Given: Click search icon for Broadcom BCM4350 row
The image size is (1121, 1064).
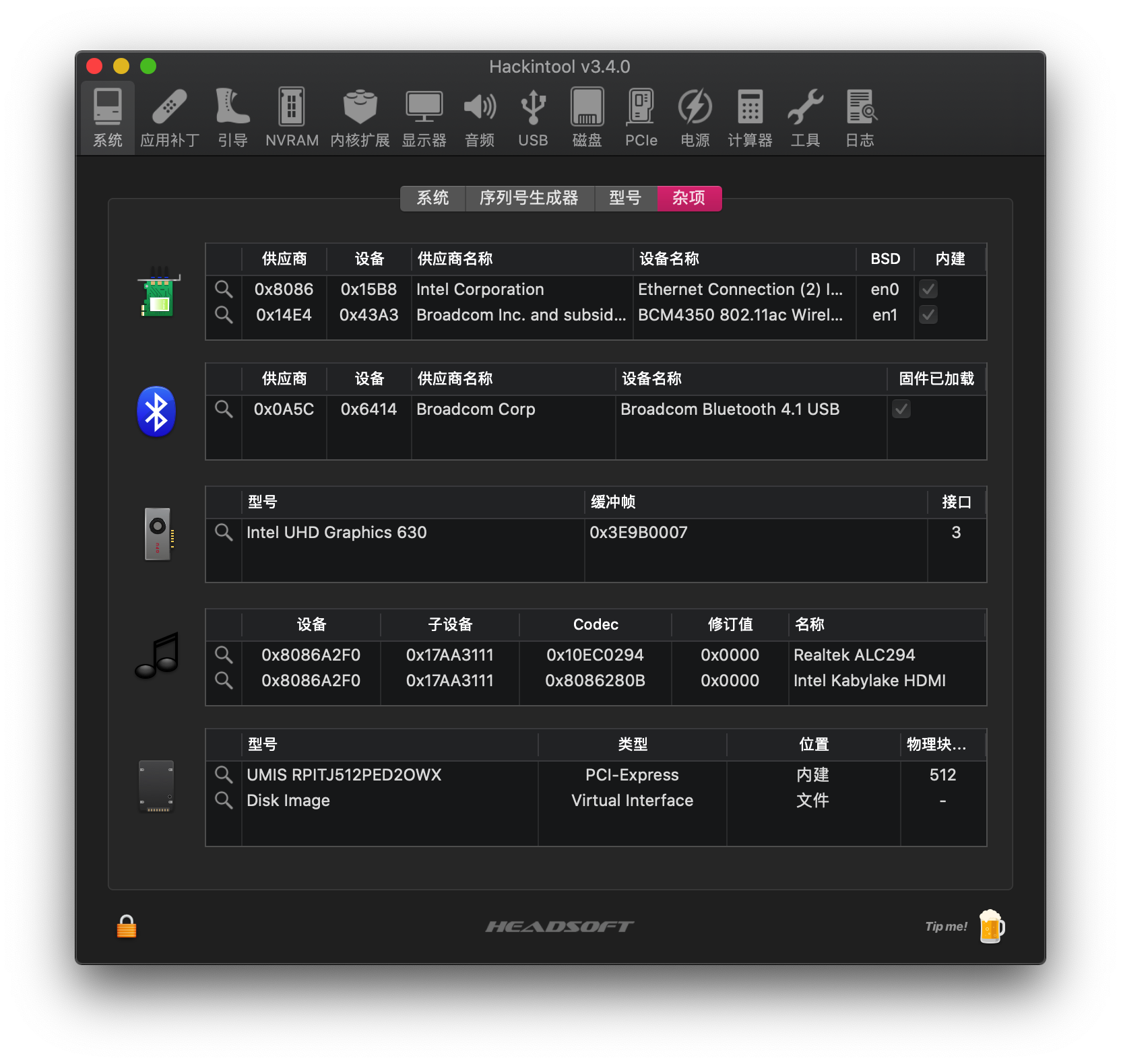Looking at the screenshot, I should 224,315.
